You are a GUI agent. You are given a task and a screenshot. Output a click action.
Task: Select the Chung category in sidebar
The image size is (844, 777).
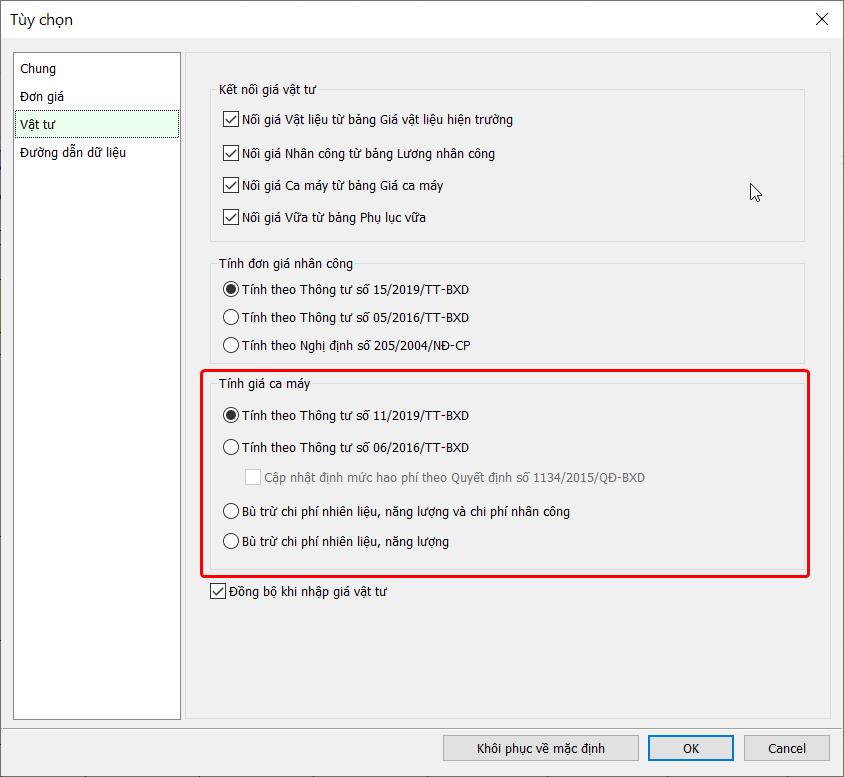(38, 69)
